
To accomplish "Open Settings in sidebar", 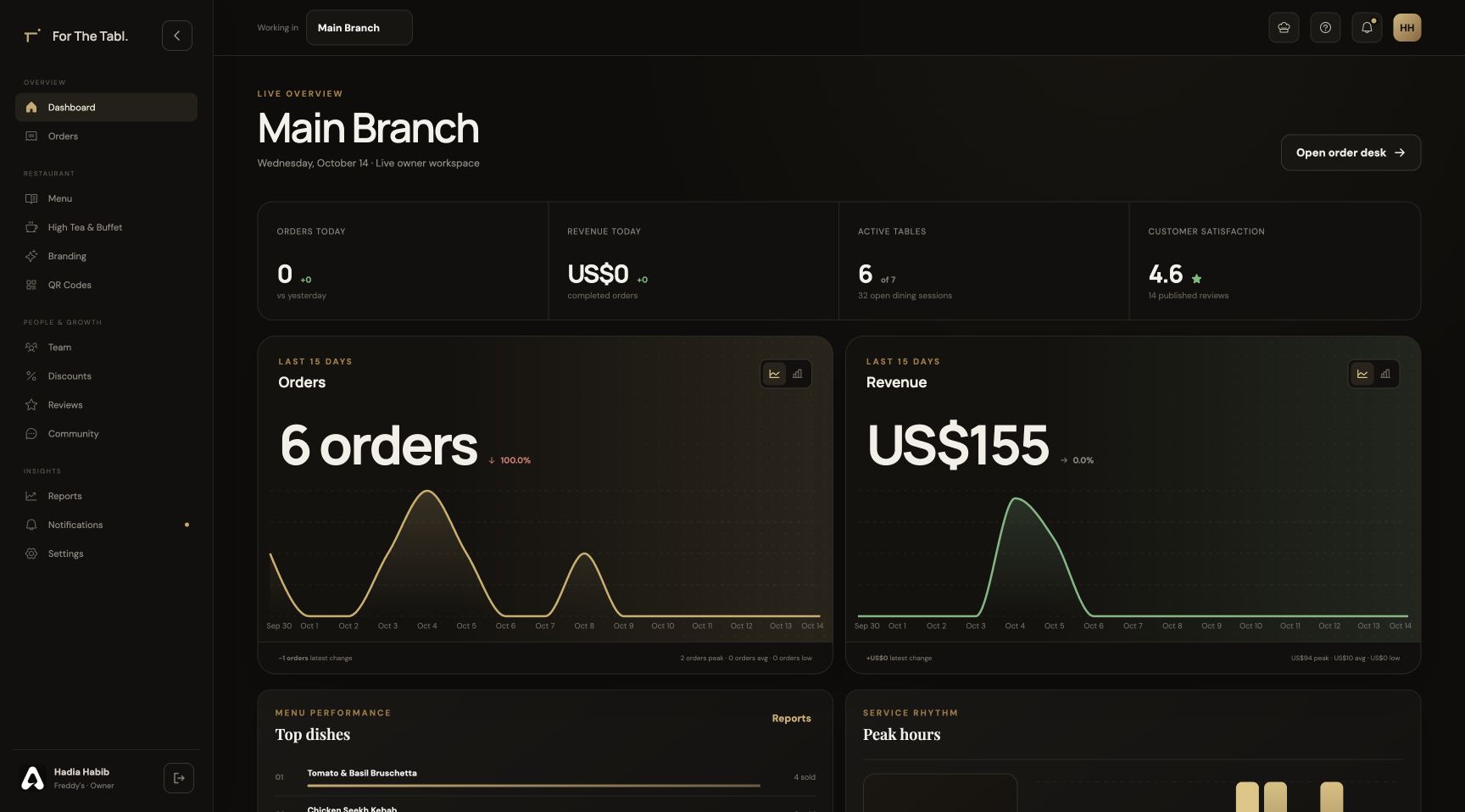I will tap(106, 553).
